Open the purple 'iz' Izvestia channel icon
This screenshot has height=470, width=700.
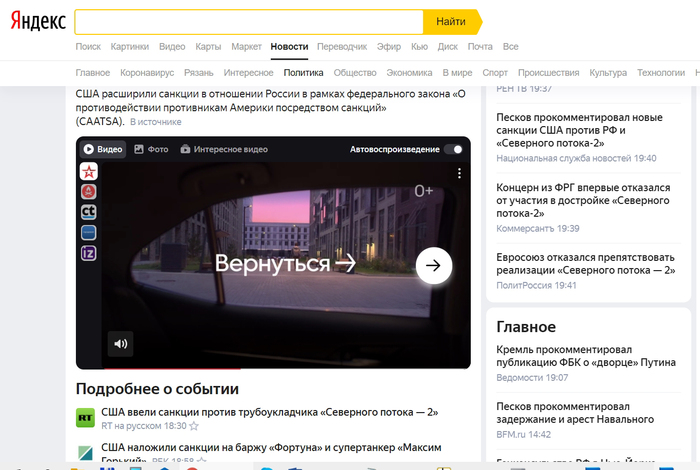coord(88,253)
